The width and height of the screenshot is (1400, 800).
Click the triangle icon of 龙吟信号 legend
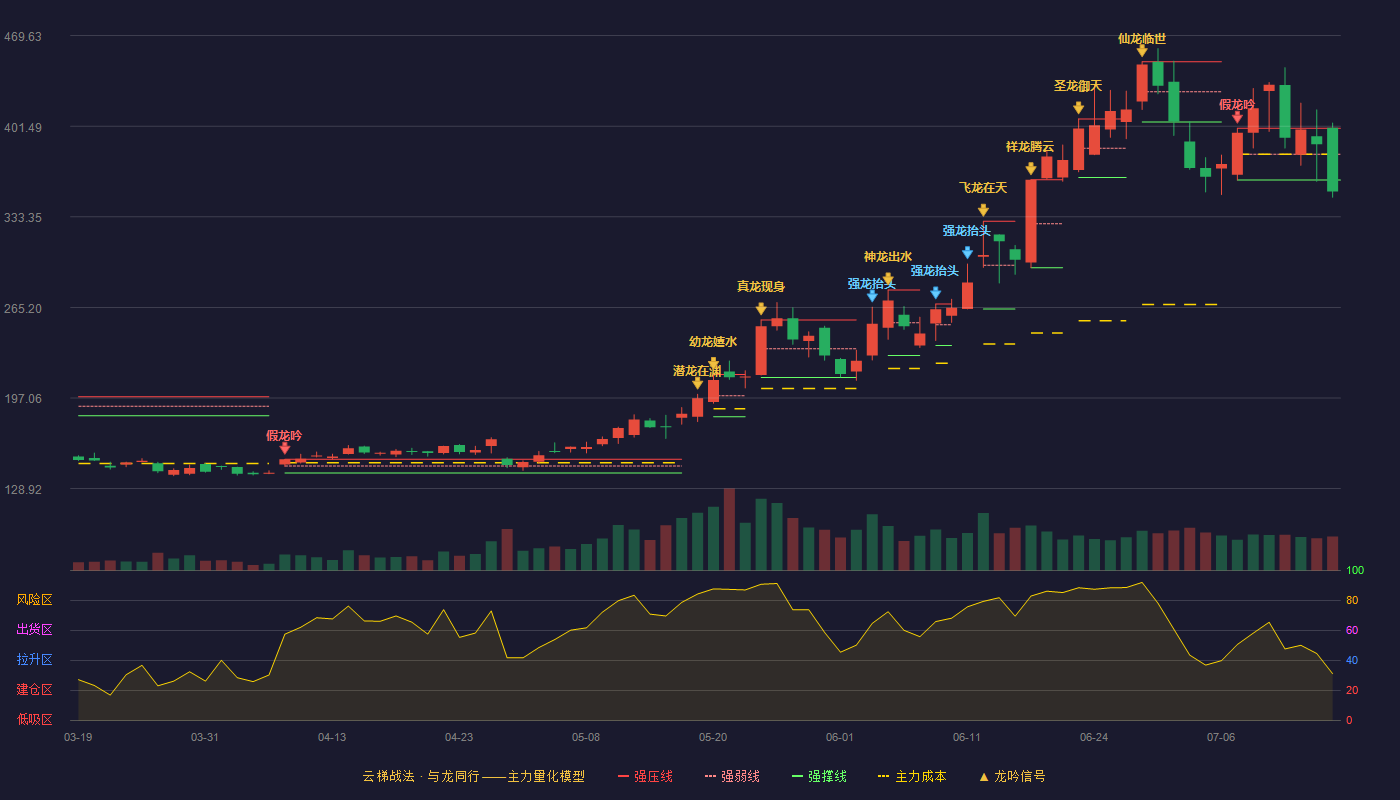point(983,776)
